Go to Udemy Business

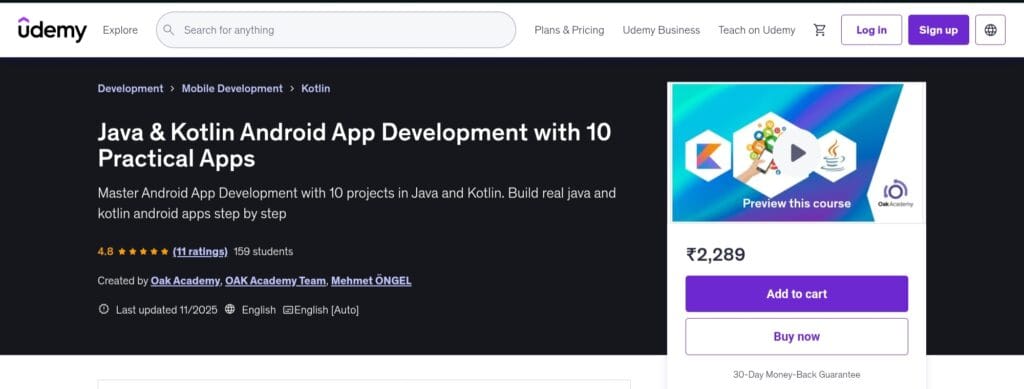pyautogui.click(x=661, y=30)
